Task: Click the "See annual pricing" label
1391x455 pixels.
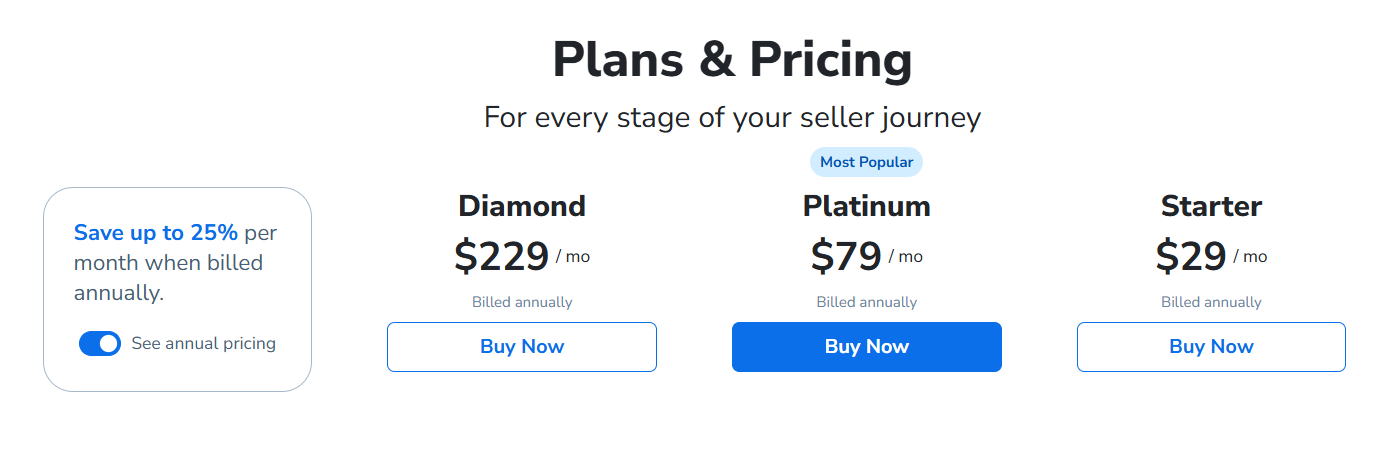Action: coord(203,344)
